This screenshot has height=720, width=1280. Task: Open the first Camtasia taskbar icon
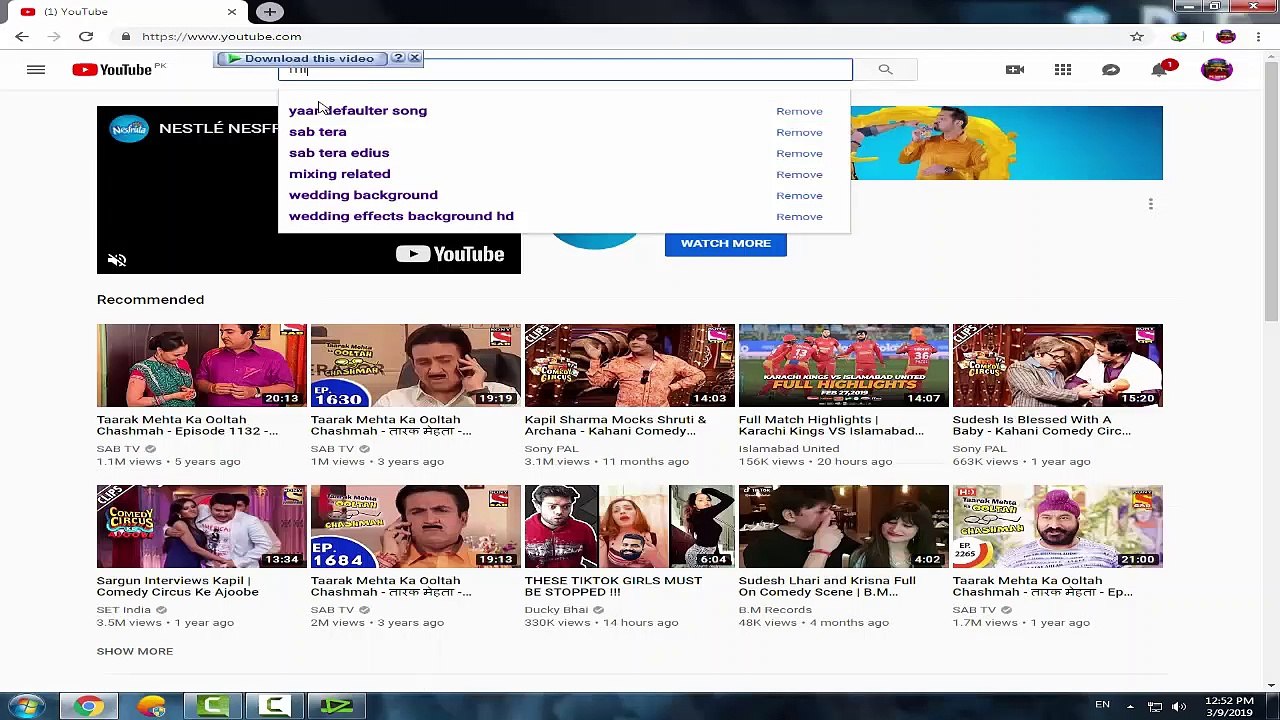tap(213, 707)
